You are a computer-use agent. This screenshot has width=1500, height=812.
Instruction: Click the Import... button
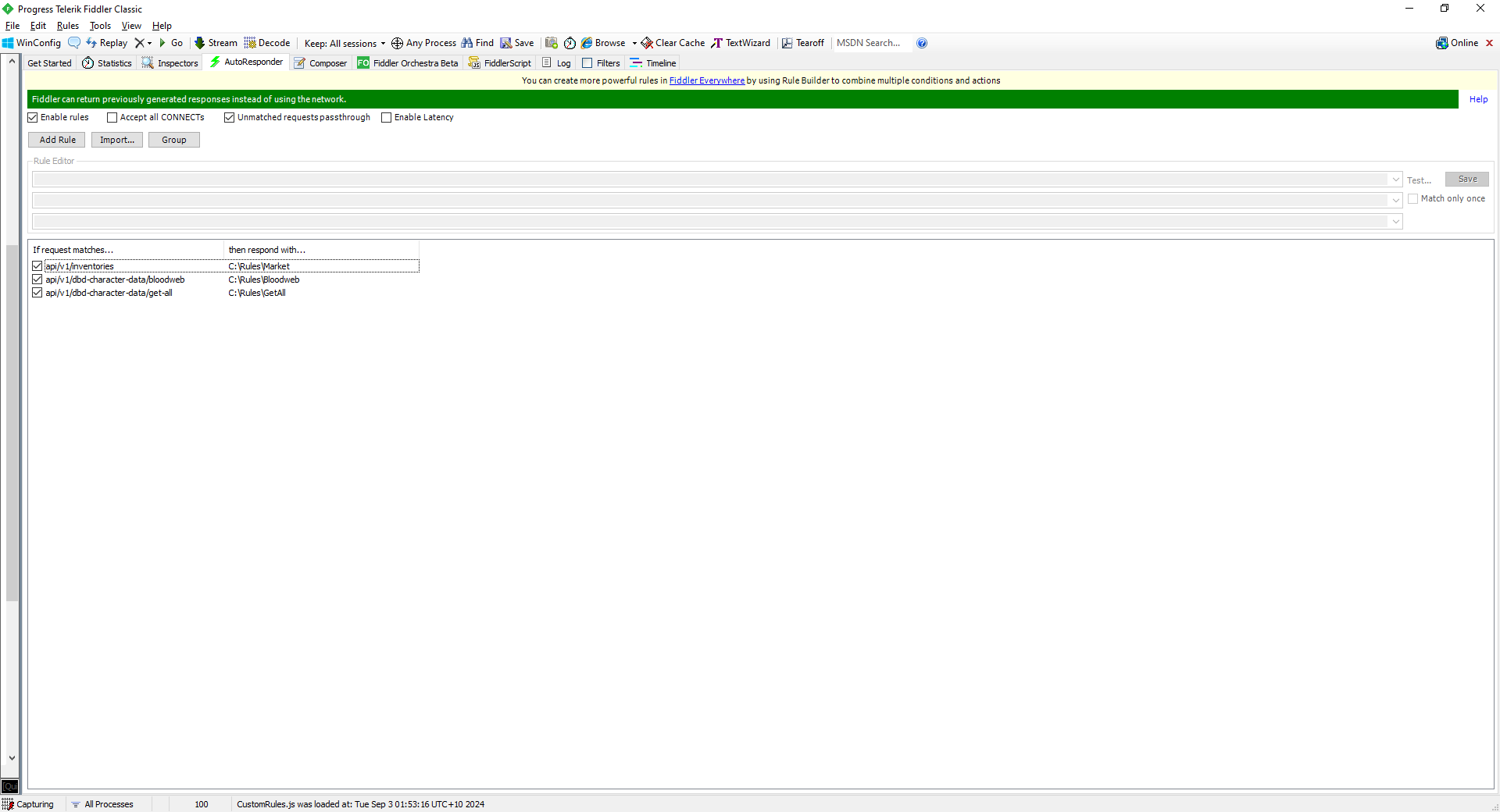(117, 140)
